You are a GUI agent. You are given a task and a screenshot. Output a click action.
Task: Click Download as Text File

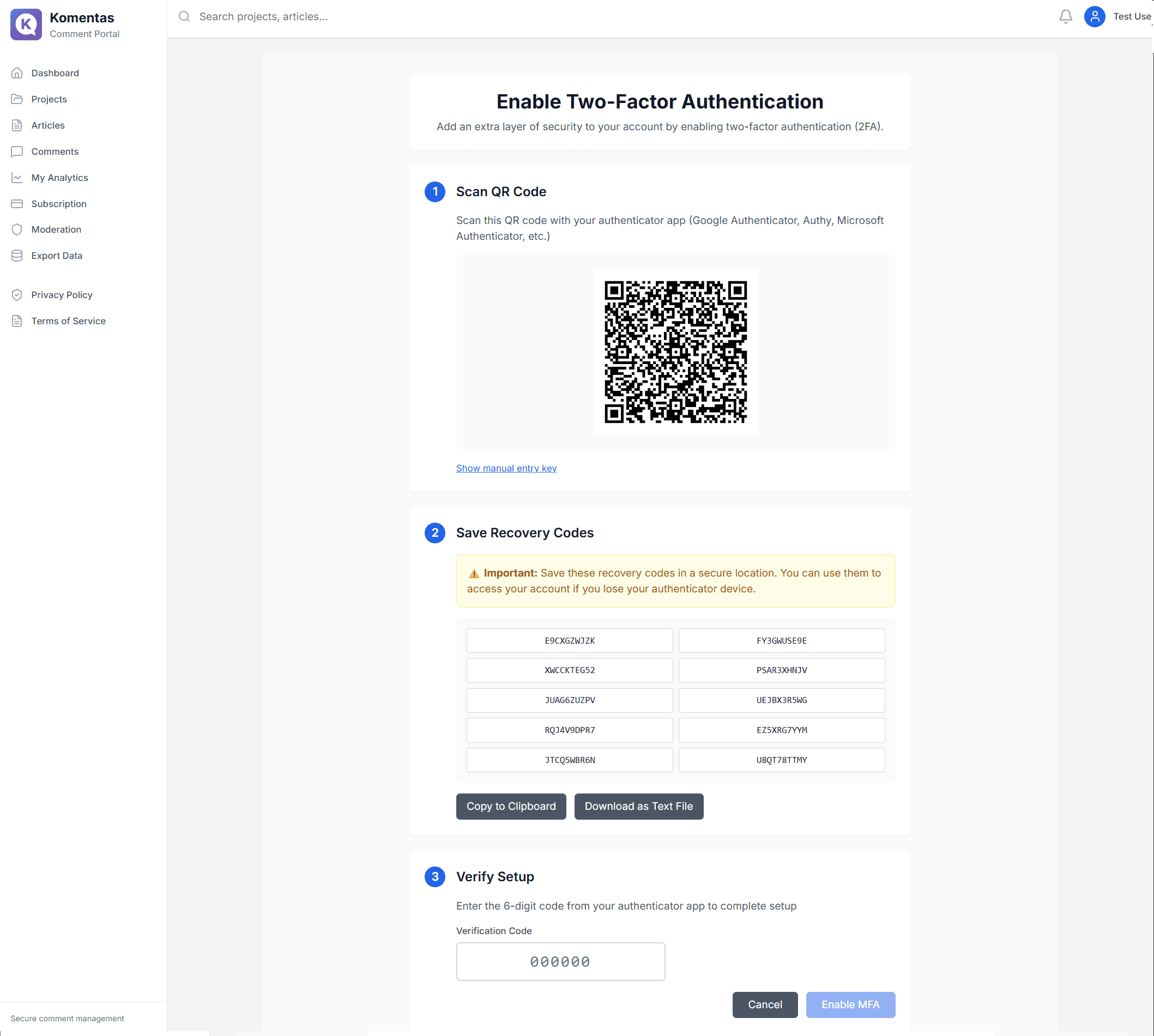(638, 806)
